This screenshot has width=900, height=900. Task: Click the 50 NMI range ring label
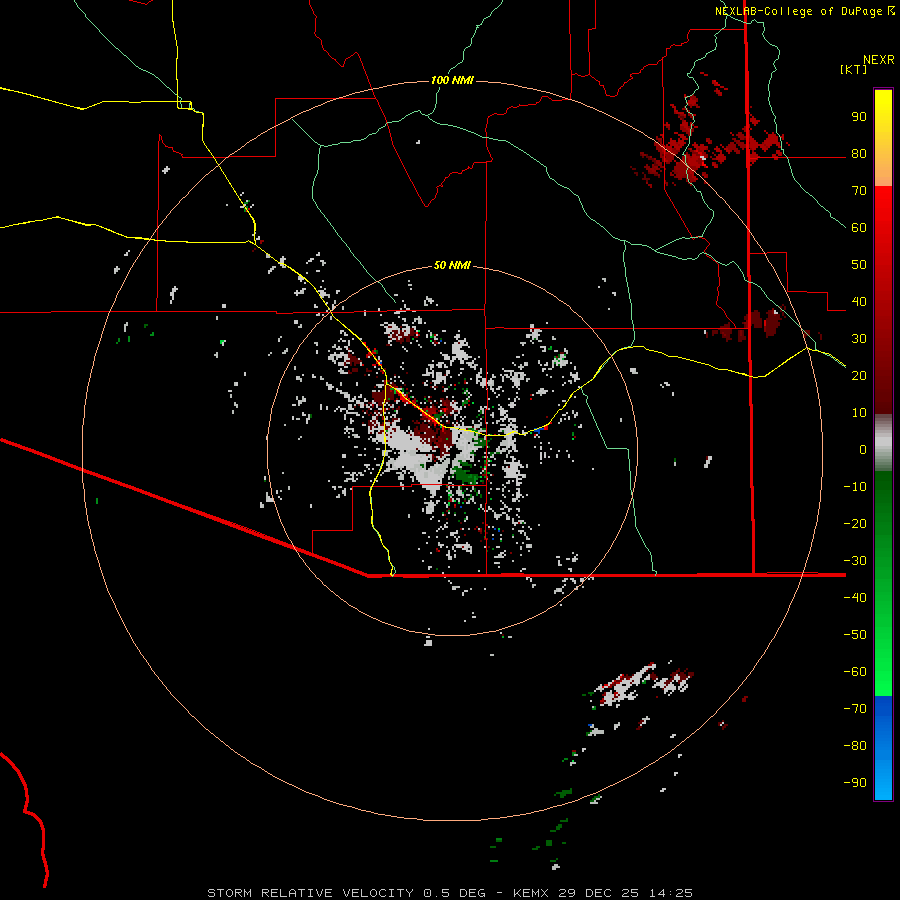click(x=452, y=265)
